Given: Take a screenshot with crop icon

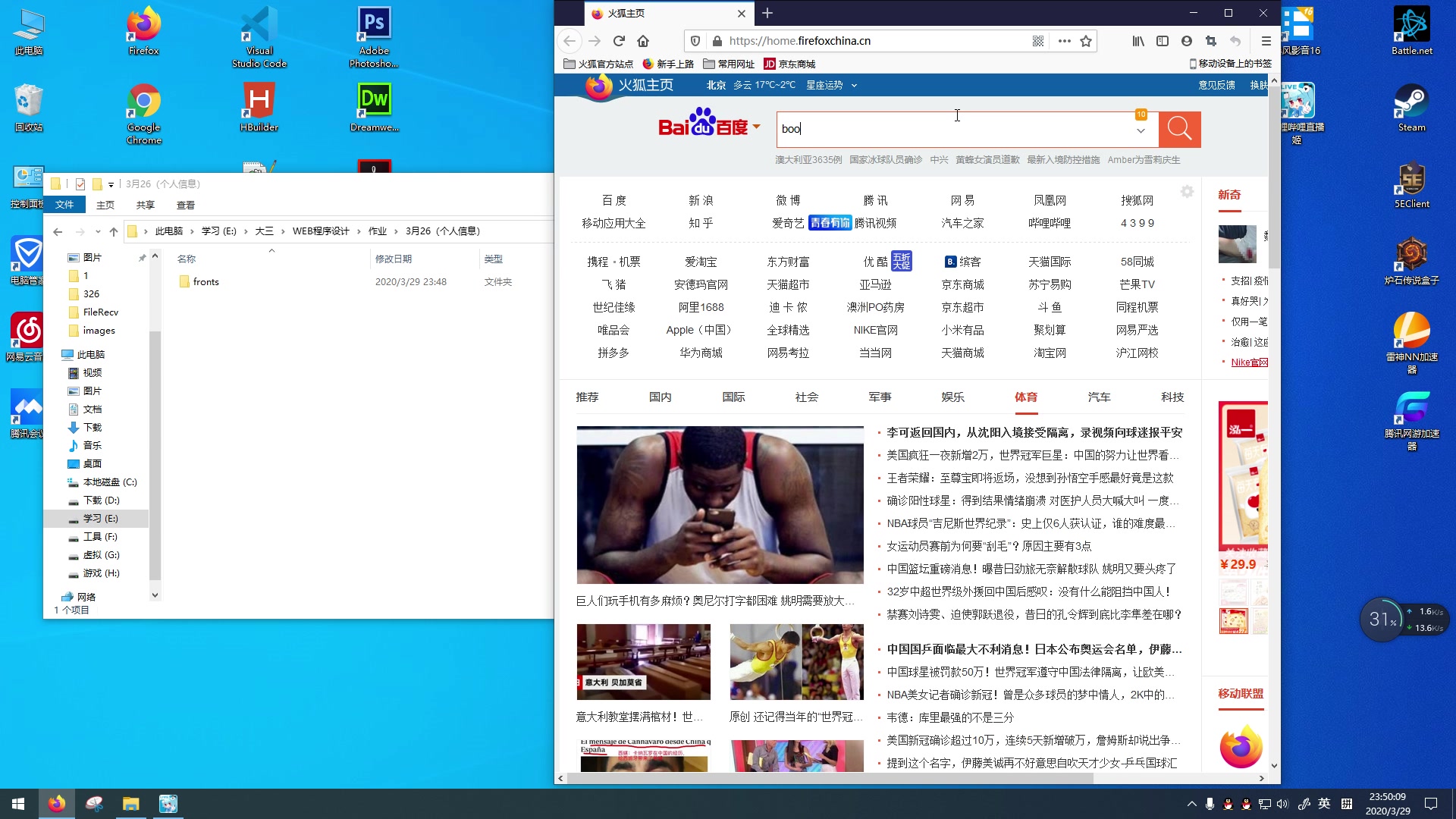Looking at the screenshot, I should tap(1211, 41).
